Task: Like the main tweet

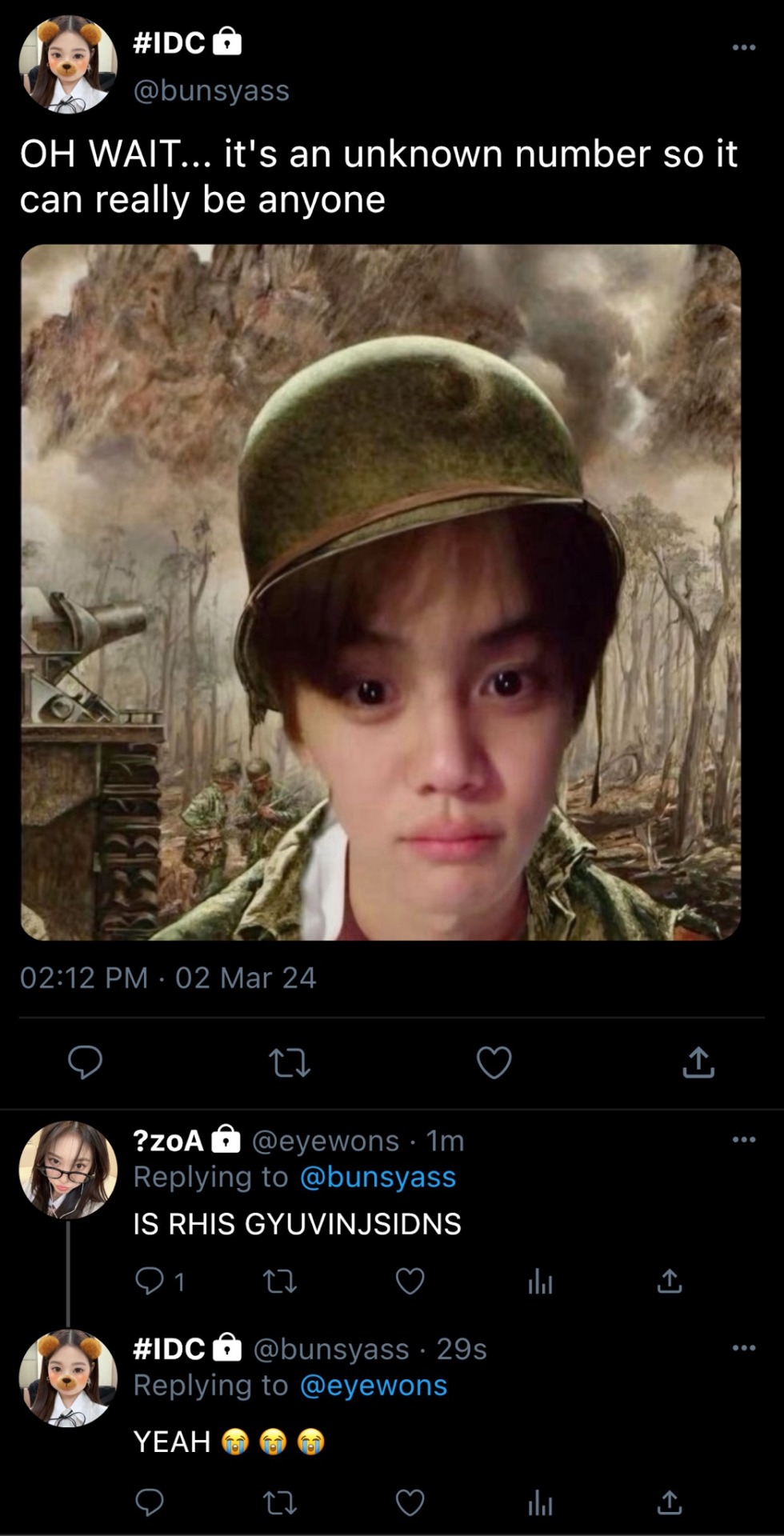Action: pyautogui.click(x=494, y=1062)
